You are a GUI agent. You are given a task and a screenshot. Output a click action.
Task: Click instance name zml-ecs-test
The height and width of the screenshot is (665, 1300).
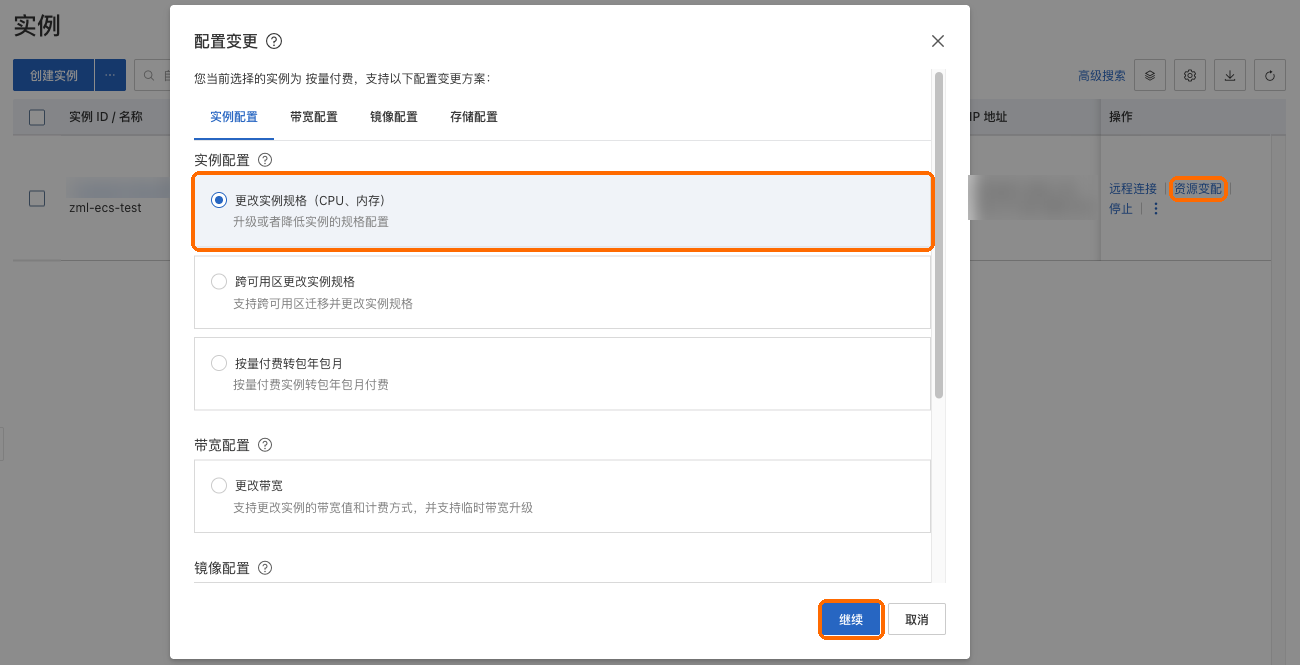(x=105, y=208)
